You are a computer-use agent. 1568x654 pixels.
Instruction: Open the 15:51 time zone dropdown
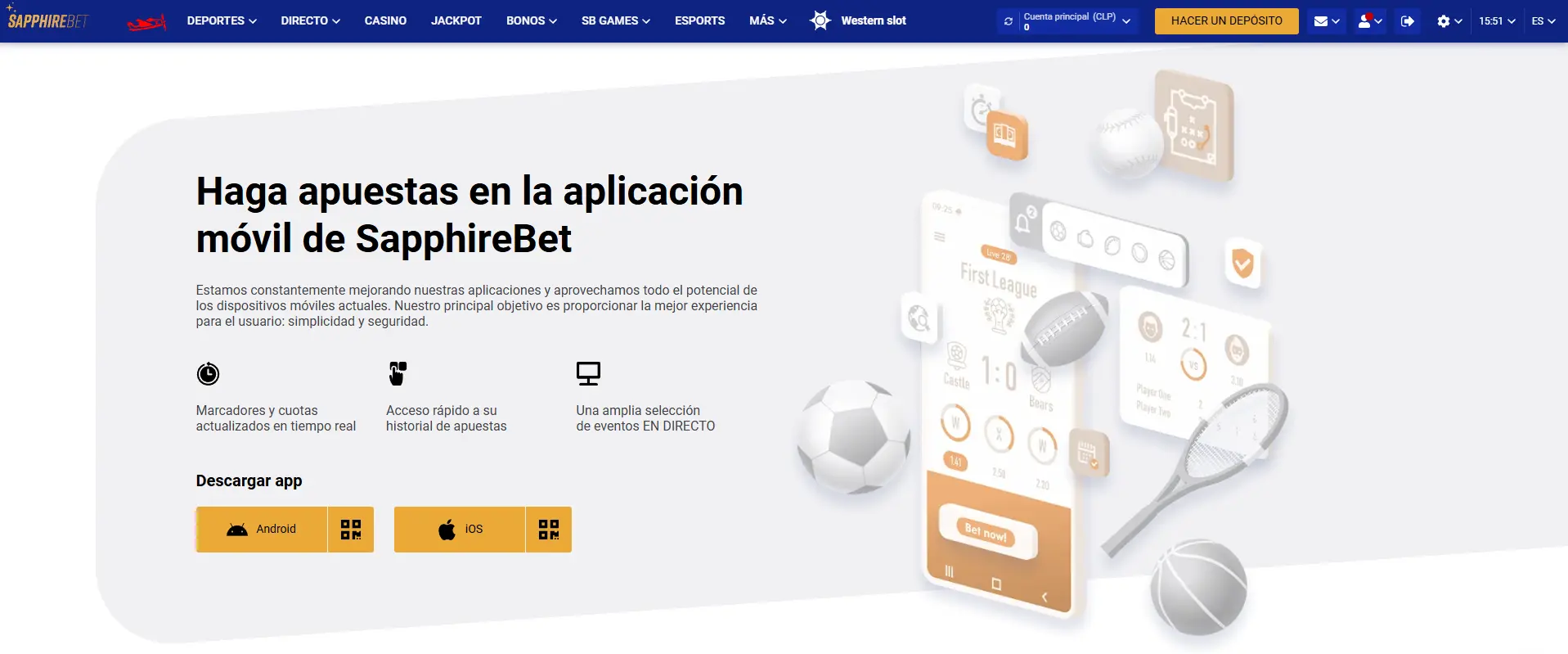pos(1497,21)
